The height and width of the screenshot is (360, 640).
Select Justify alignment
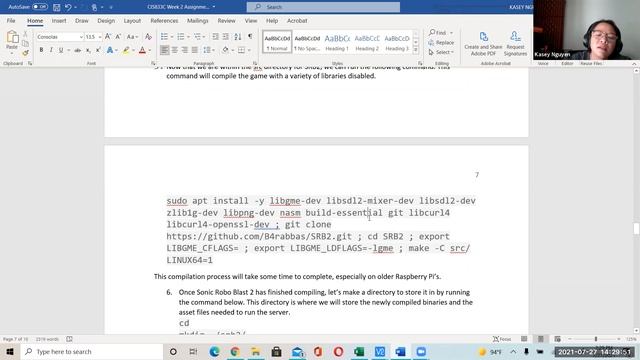click(195, 50)
